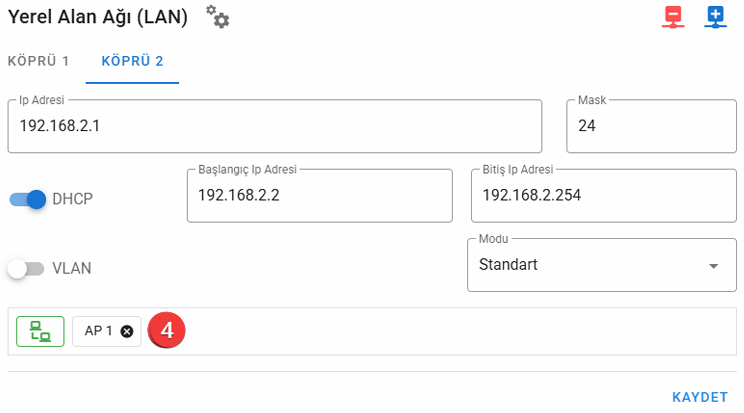Toggle the DHCP switch off
Screen dimensions: 744x413
28,199
